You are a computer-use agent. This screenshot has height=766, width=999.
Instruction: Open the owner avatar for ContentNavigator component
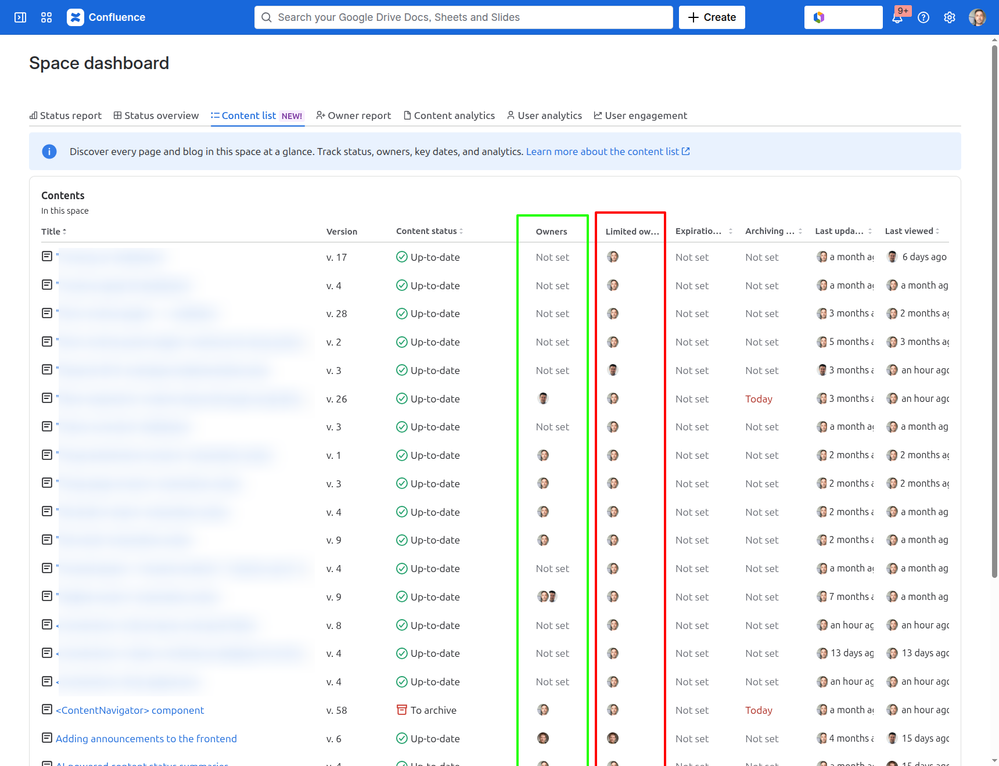[x=543, y=710]
